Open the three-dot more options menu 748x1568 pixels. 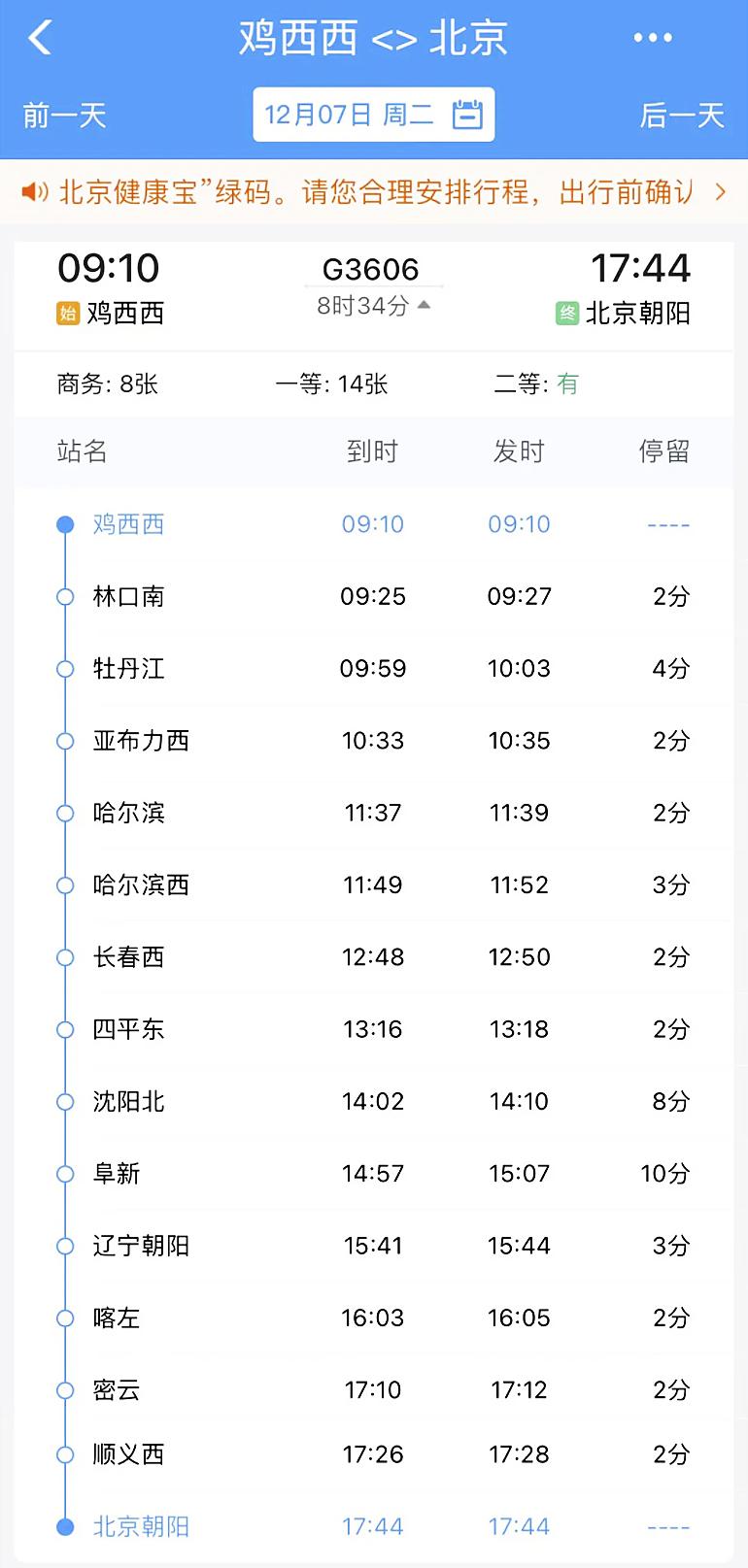(x=652, y=38)
